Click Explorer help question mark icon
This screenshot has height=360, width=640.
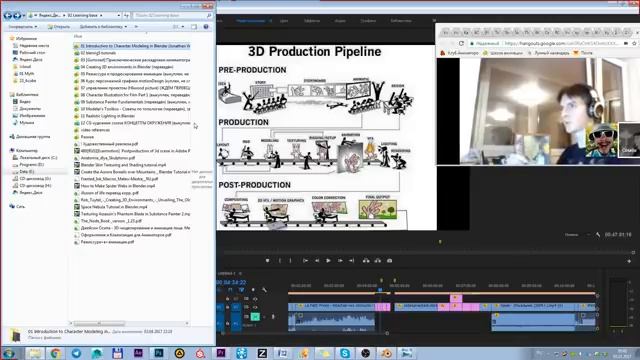coord(206,27)
